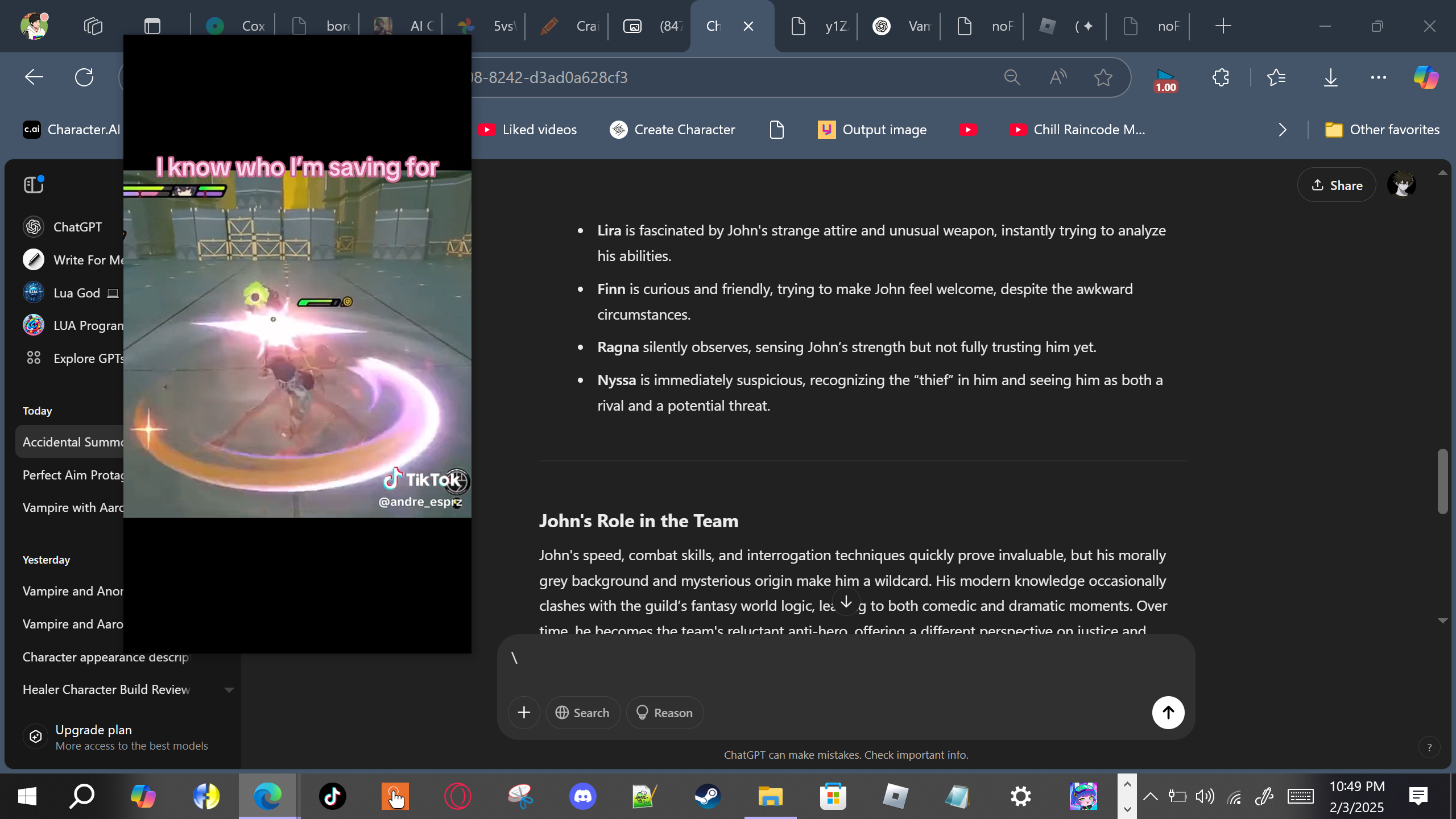The image size is (1456, 819).
Task: Open Microsoft Store from the taskbar
Action: click(833, 796)
